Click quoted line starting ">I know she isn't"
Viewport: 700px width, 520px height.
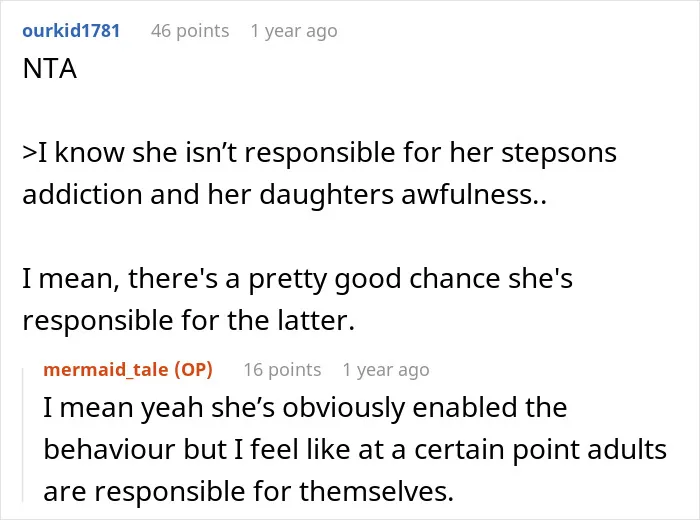[320, 153]
